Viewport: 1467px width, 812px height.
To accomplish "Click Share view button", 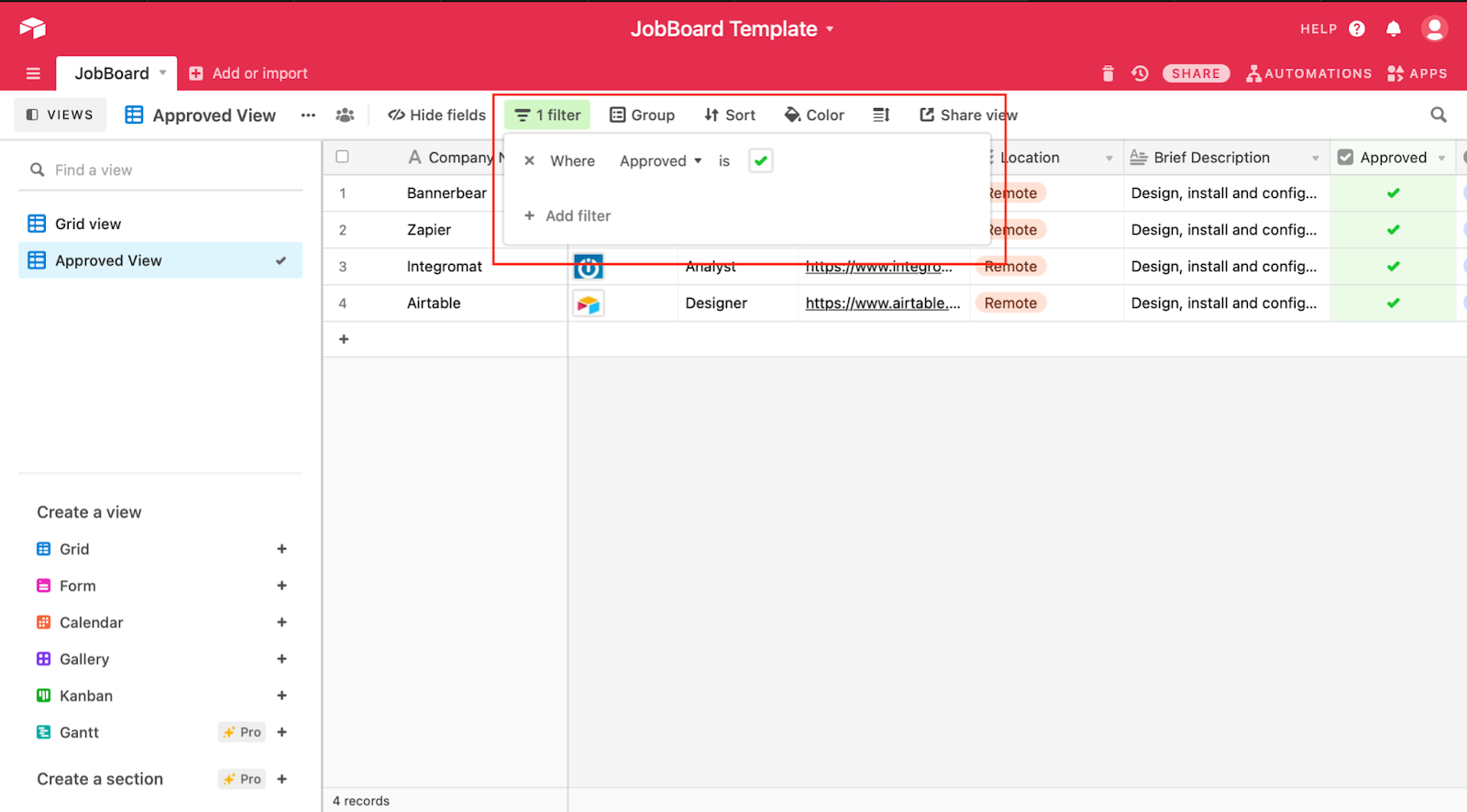I will pos(968,115).
